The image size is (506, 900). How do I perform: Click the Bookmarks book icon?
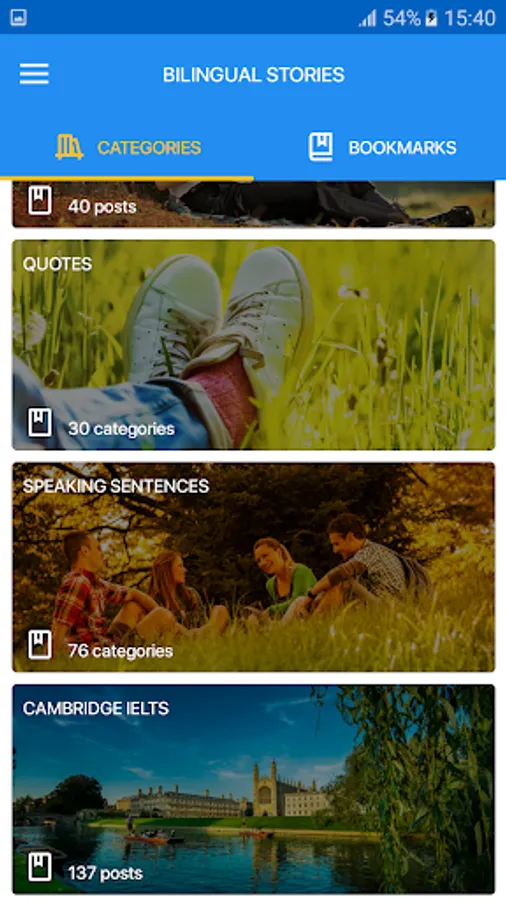pyautogui.click(x=321, y=147)
